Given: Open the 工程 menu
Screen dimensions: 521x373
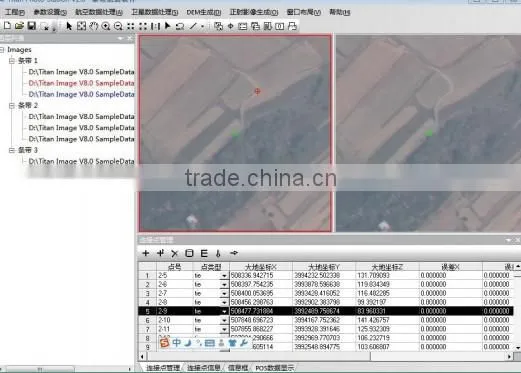Looking at the screenshot, I should coord(15,12).
